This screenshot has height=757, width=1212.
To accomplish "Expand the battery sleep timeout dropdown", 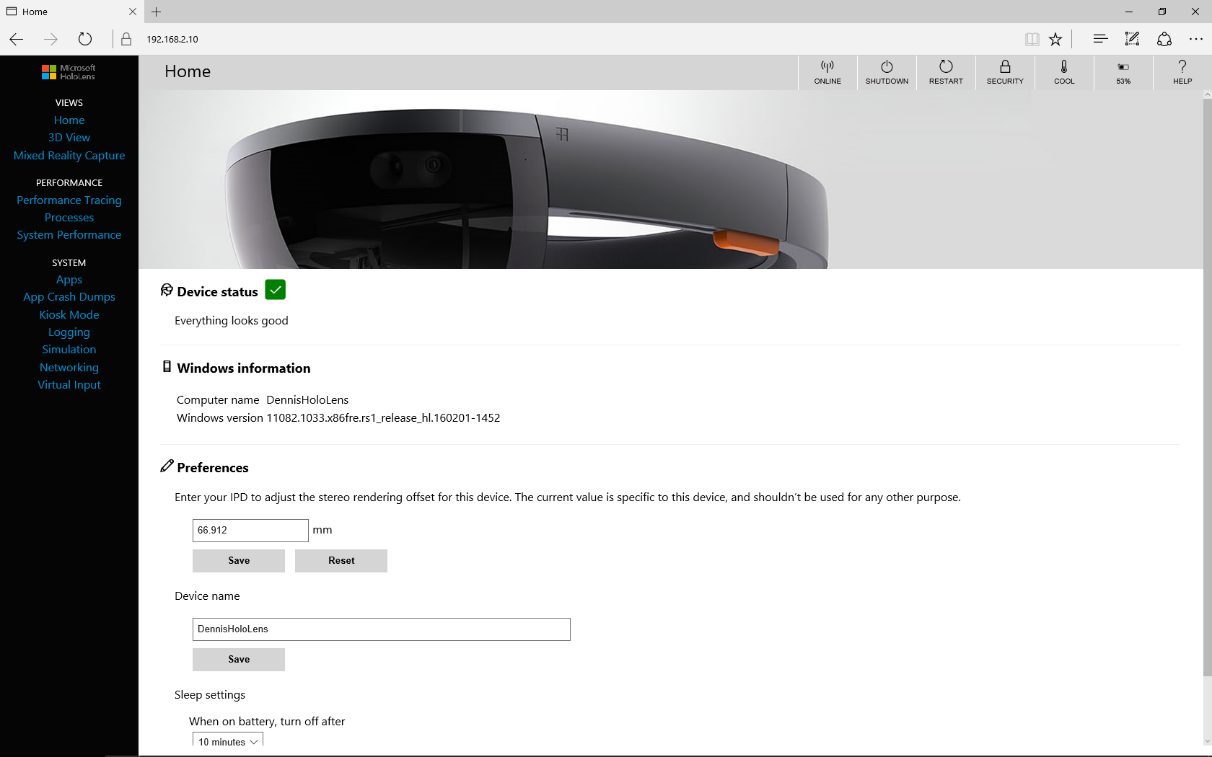I will 227,741.
